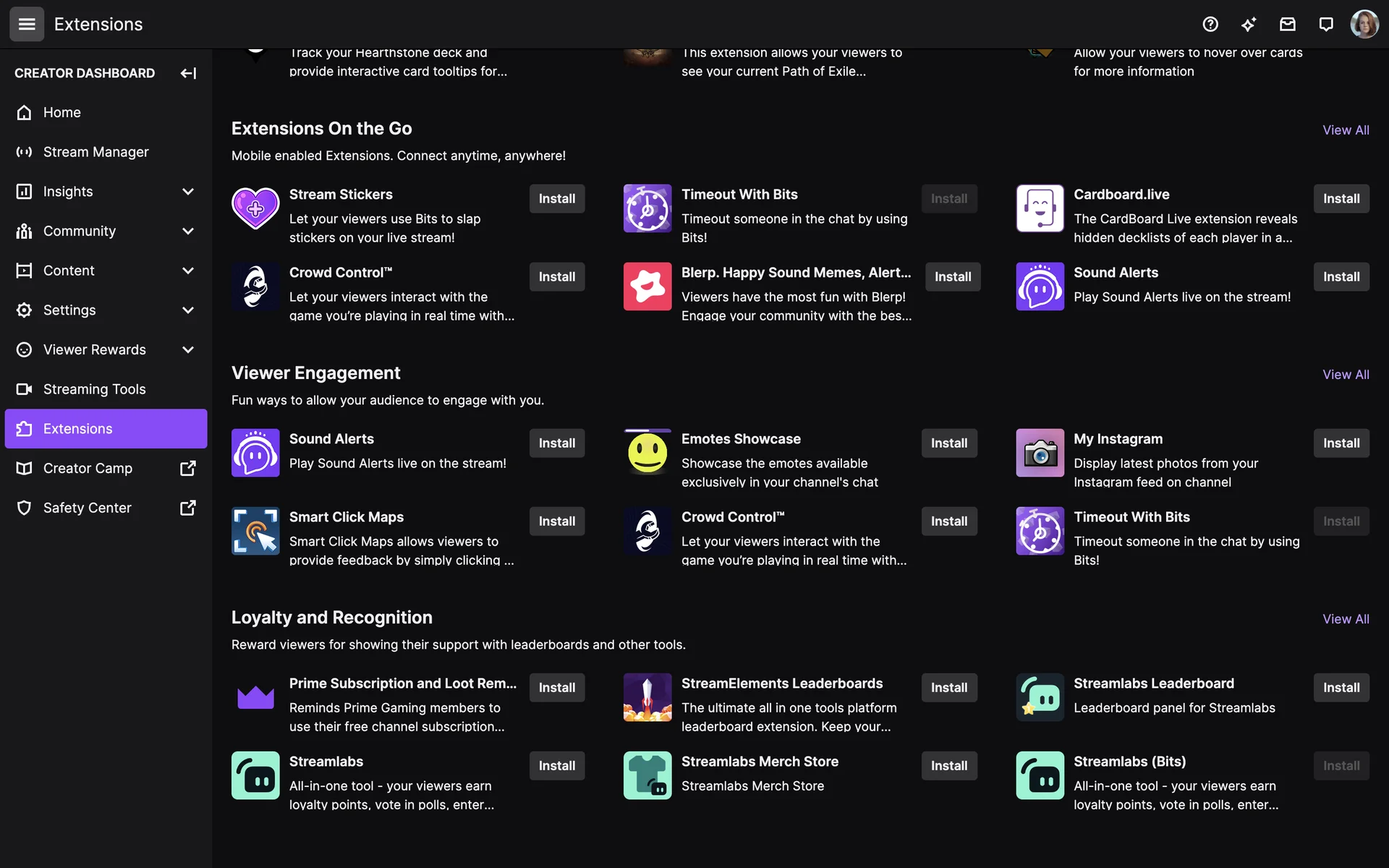Expand the Settings sidebar chevron
This screenshot has height=868, width=1389.
[x=188, y=310]
